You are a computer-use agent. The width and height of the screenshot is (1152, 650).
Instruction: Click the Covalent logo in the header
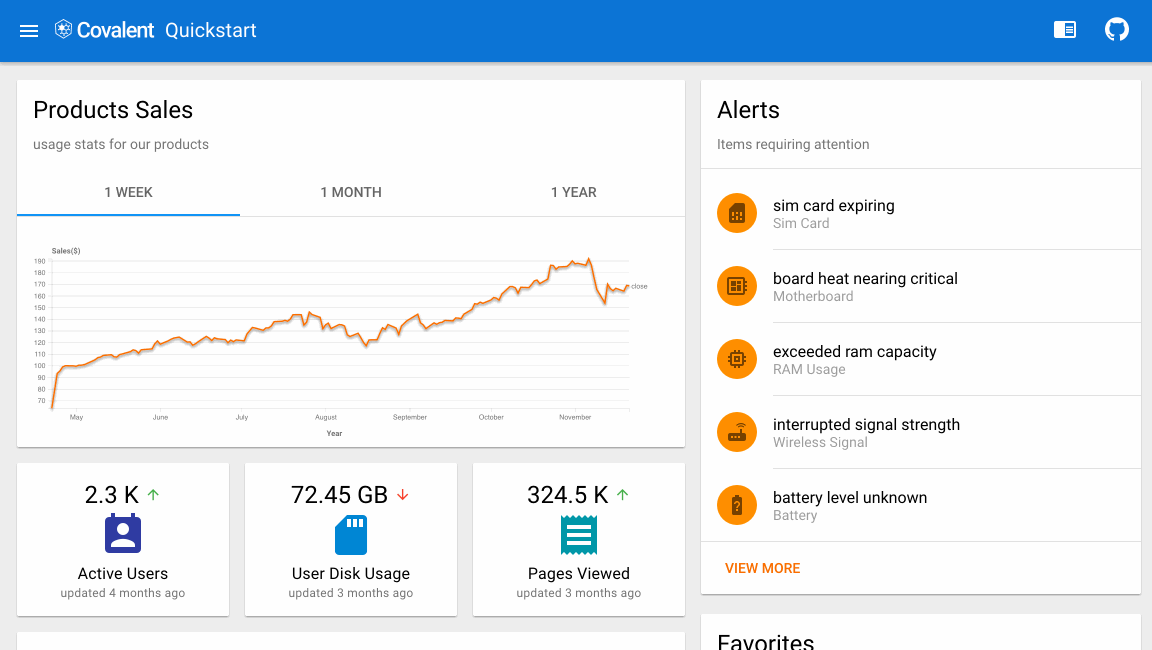pyautogui.click(x=62, y=29)
